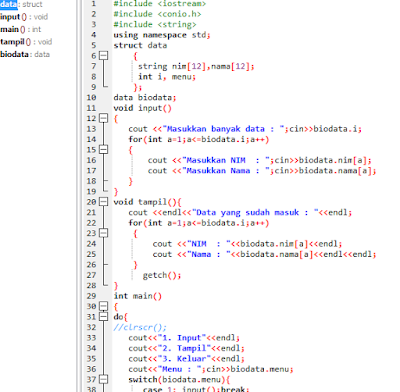Screen dimensions: 400x392
Task: Click line number 29 in the gutter
Action: pyautogui.click(x=91, y=296)
